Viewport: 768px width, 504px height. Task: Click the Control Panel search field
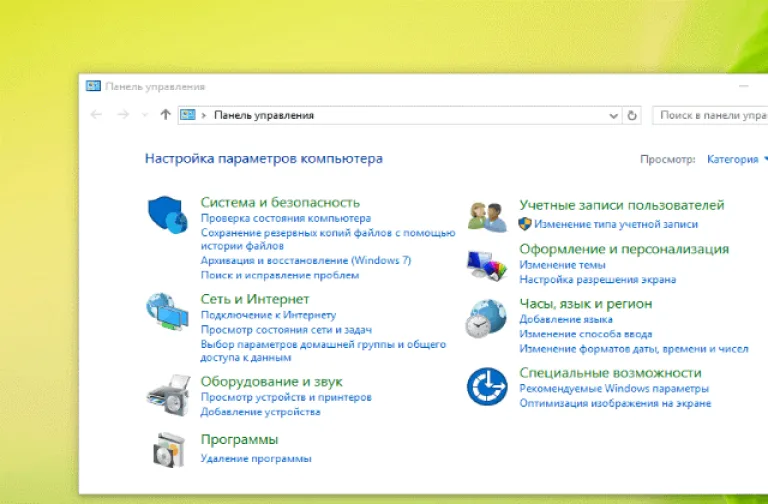click(710, 116)
